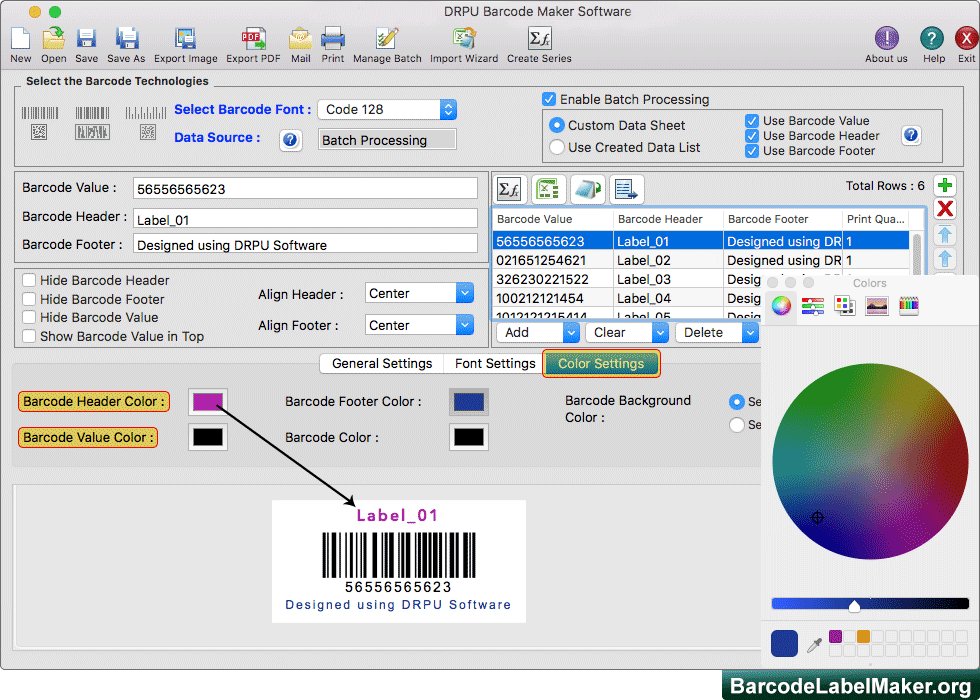Image resolution: width=980 pixels, height=700 pixels.
Task: Enable Hide Barcode Footer checkbox
Action: pyautogui.click(x=29, y=299)
